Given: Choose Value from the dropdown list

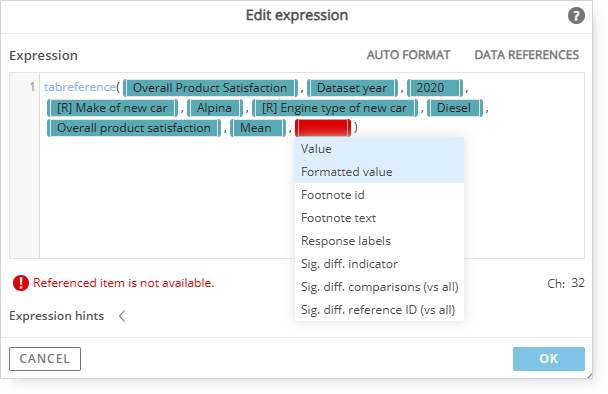Looking at the screenshot, I should tap(379, 149).
